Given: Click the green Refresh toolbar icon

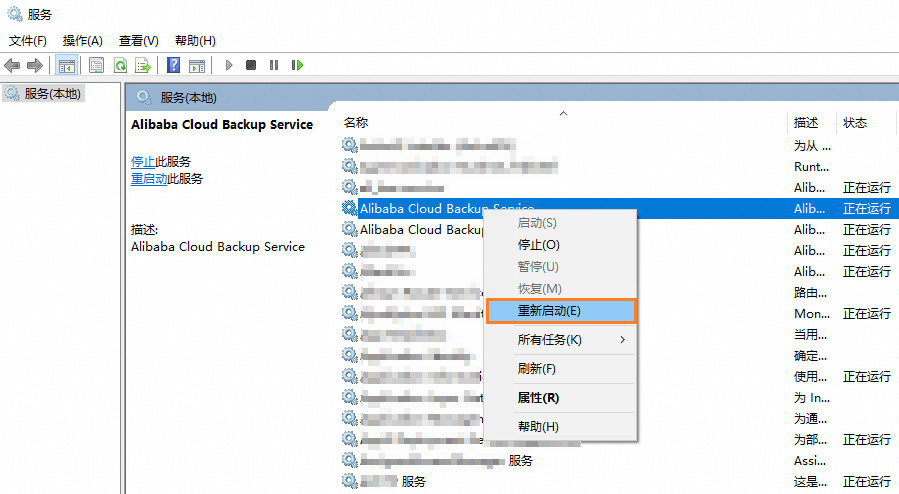Looking at the screenshot, I should click(x=120, y=65).
